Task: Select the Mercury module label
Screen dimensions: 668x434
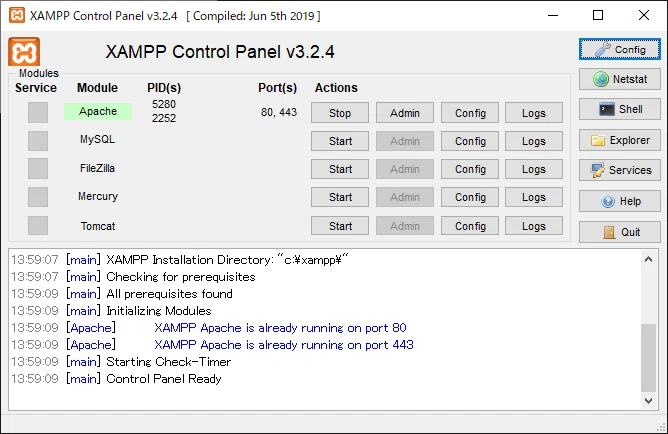Action: (x=98, y=196)
